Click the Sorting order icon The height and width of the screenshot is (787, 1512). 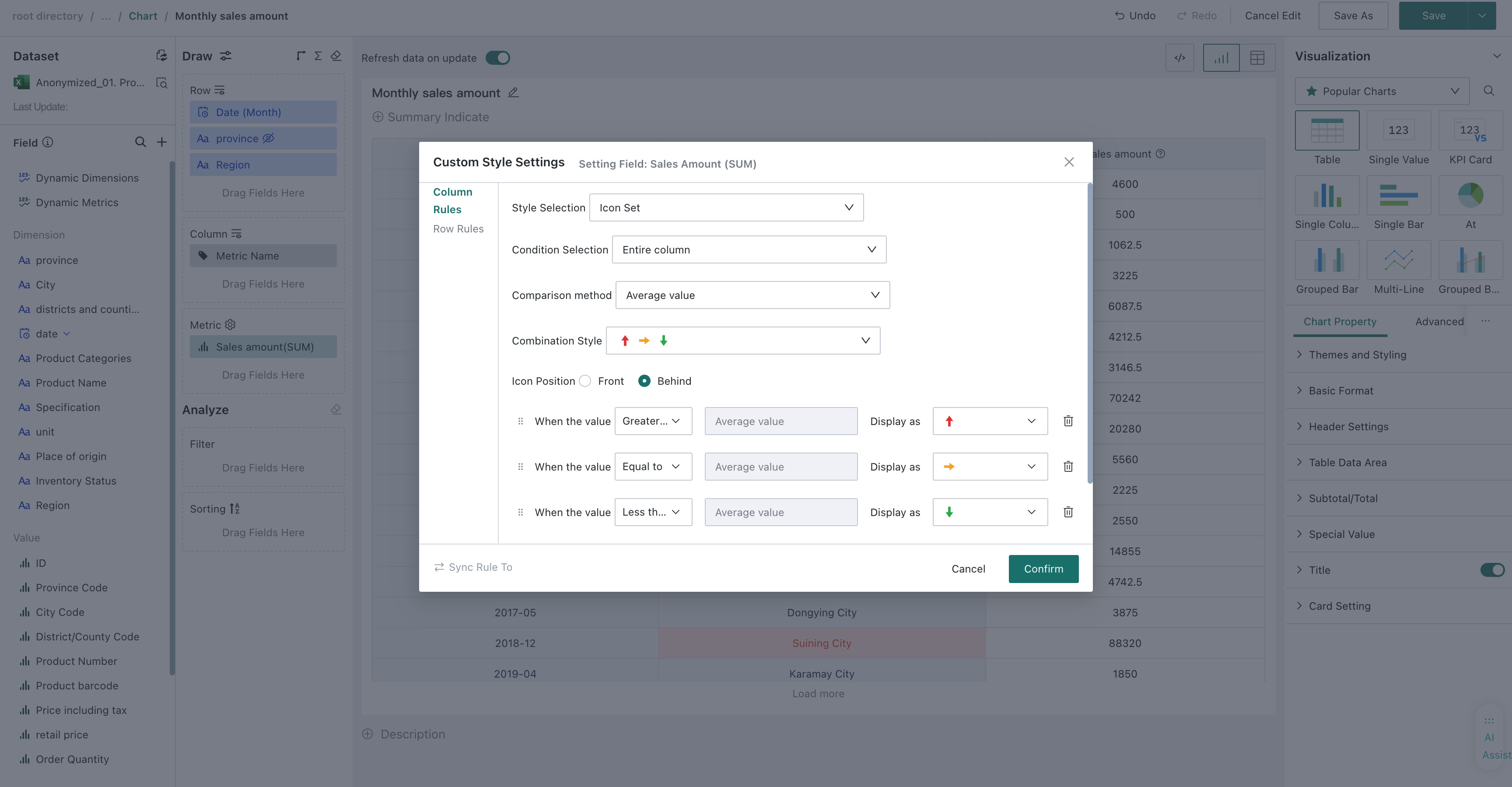235,509
